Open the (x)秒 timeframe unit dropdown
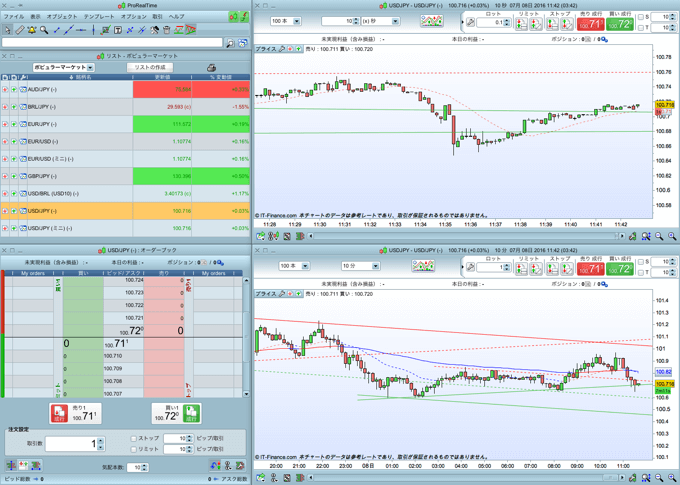The height and width of the screenshot is (485, 680). click(380, 21)
